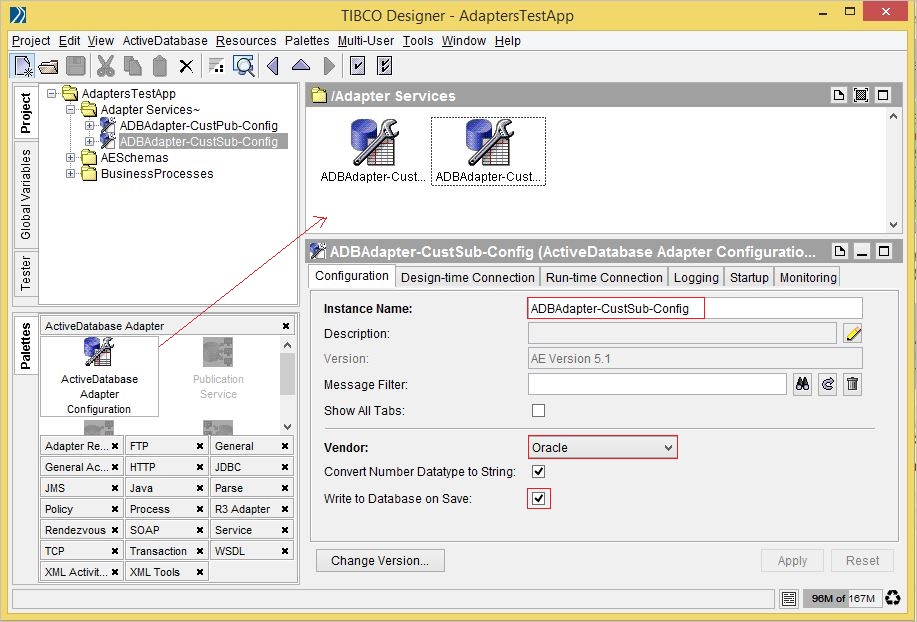Click the status bar log page icon
Screen dimensions: 917x622
click(x=788, y=598)
